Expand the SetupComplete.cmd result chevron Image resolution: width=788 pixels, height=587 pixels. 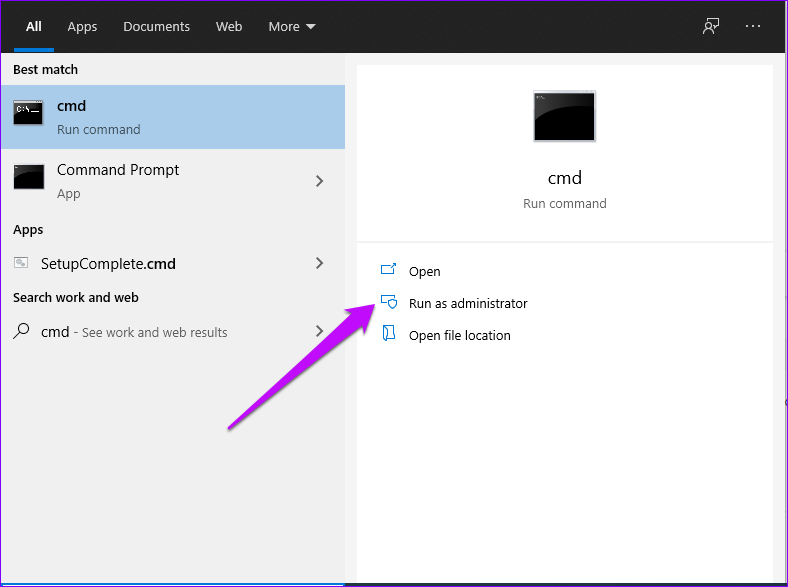pos(319,263)
